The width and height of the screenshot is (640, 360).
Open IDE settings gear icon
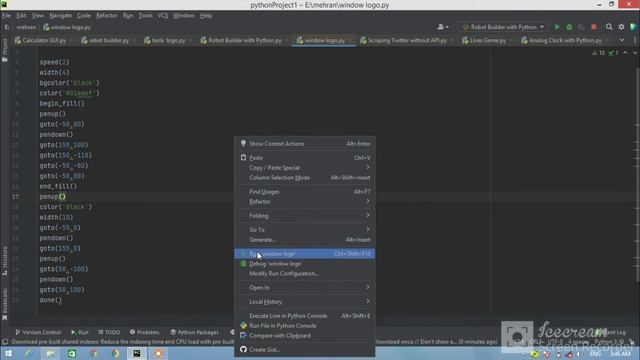(x=621, y=27)
